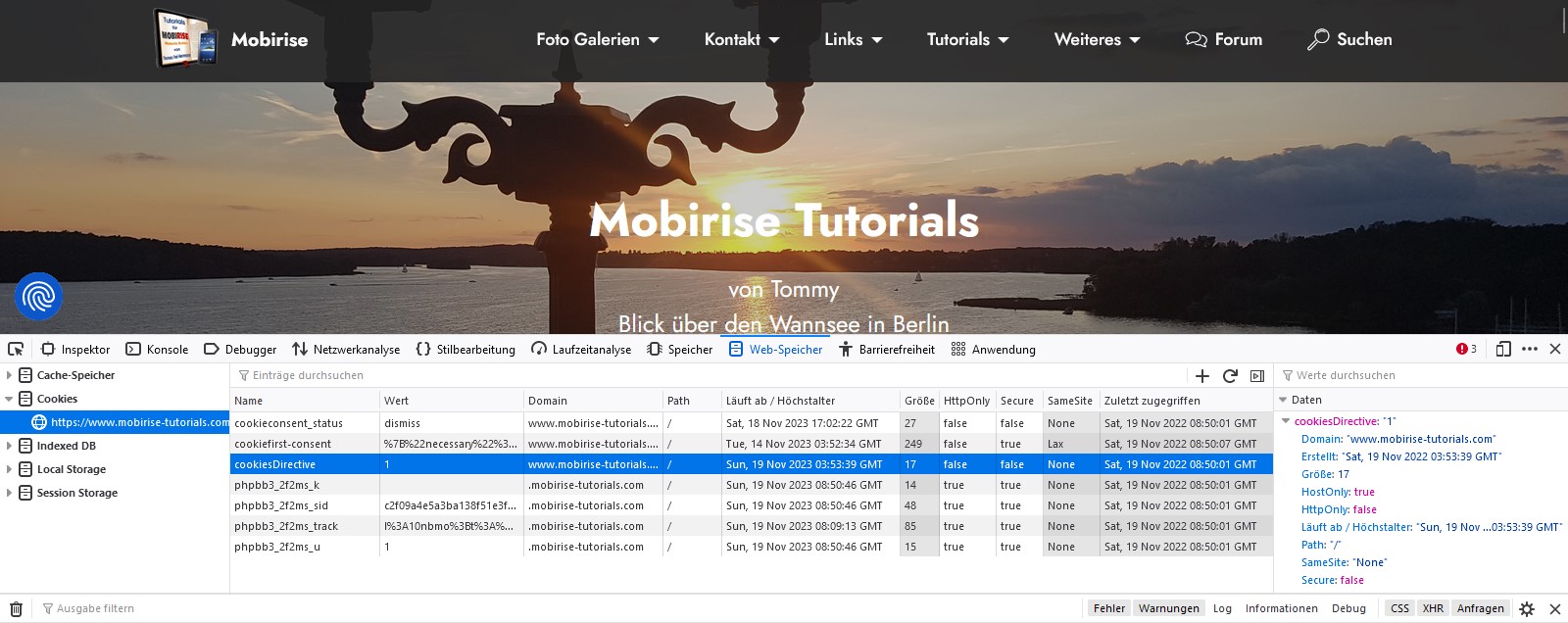The image size is (1568, 623).
Task: Open responsive design mode
Action: pos(1503,350)
